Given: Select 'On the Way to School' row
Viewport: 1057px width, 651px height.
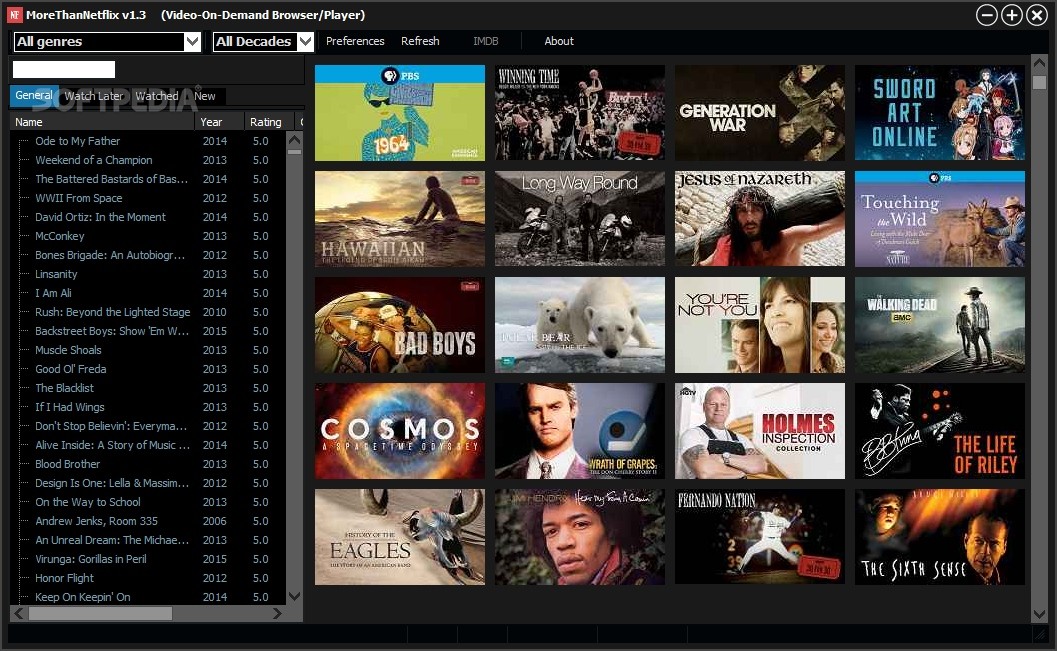Looking at the screenshot, I should click(x=148, y=502).
